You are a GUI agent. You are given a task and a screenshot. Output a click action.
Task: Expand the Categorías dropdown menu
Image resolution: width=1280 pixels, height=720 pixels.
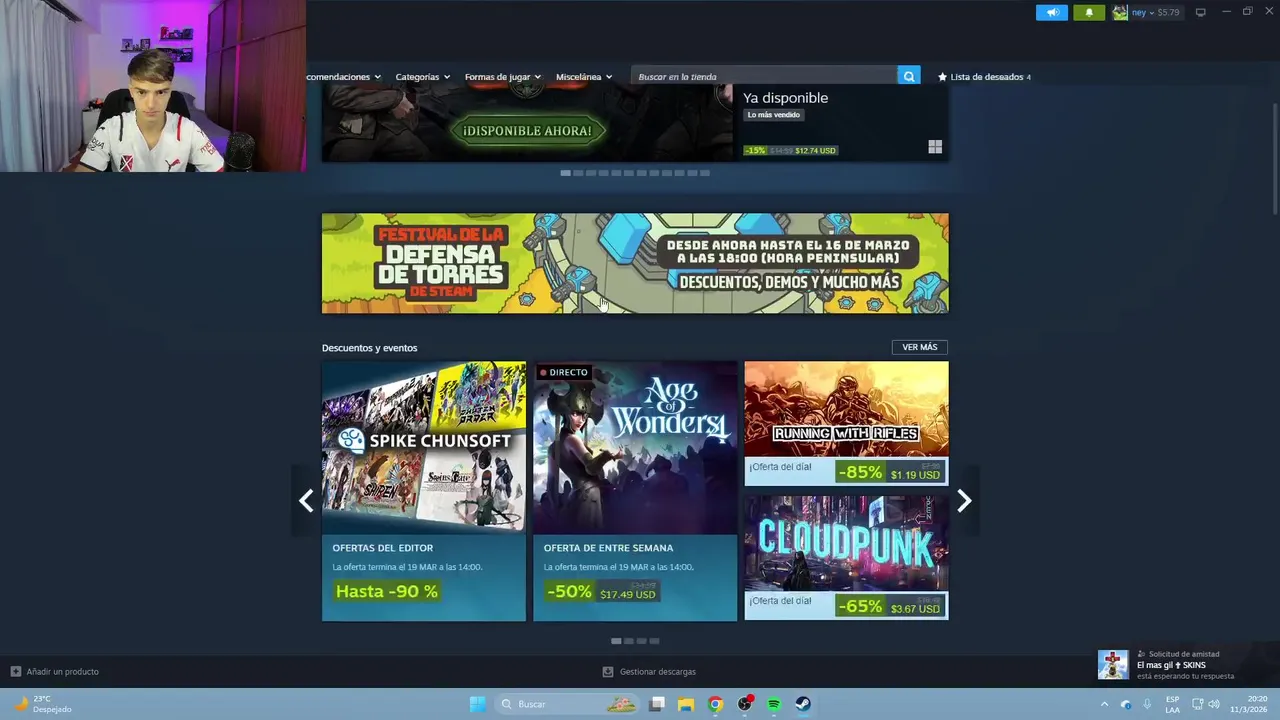coord(422,77)
